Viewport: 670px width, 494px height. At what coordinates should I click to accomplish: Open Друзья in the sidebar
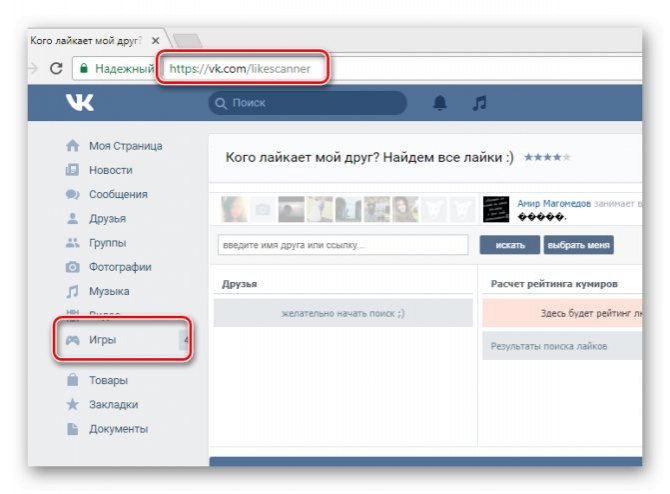coord(107,218)
